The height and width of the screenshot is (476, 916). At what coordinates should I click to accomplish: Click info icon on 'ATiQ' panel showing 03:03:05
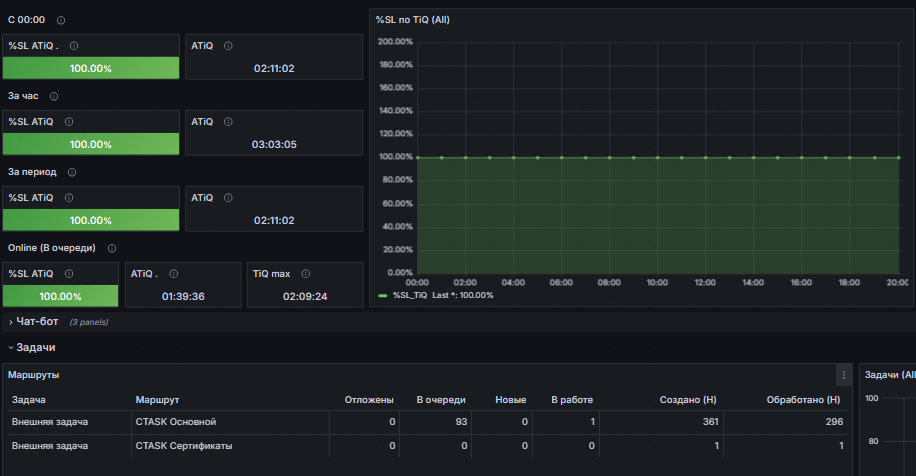tap(228, 122)
